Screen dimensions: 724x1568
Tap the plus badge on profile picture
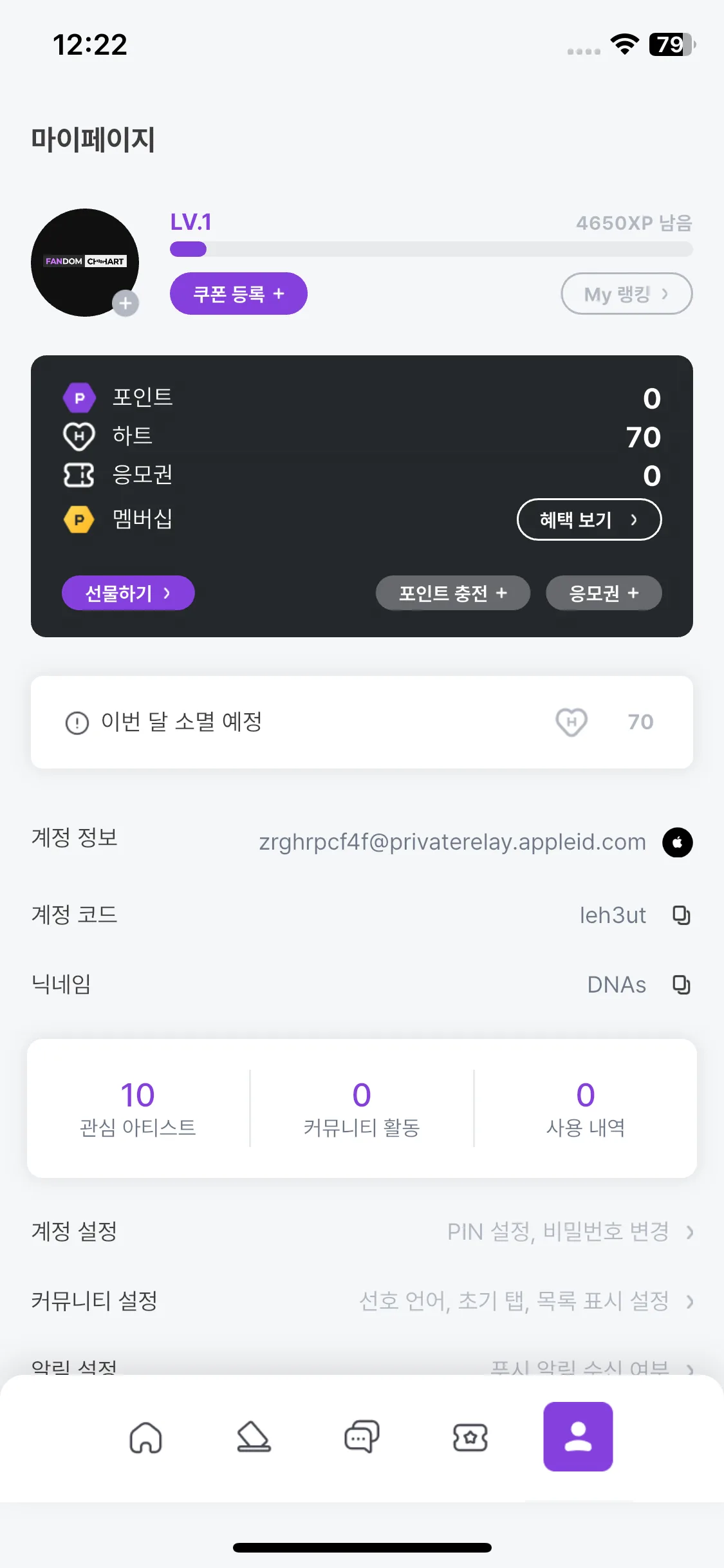[125, 303]
